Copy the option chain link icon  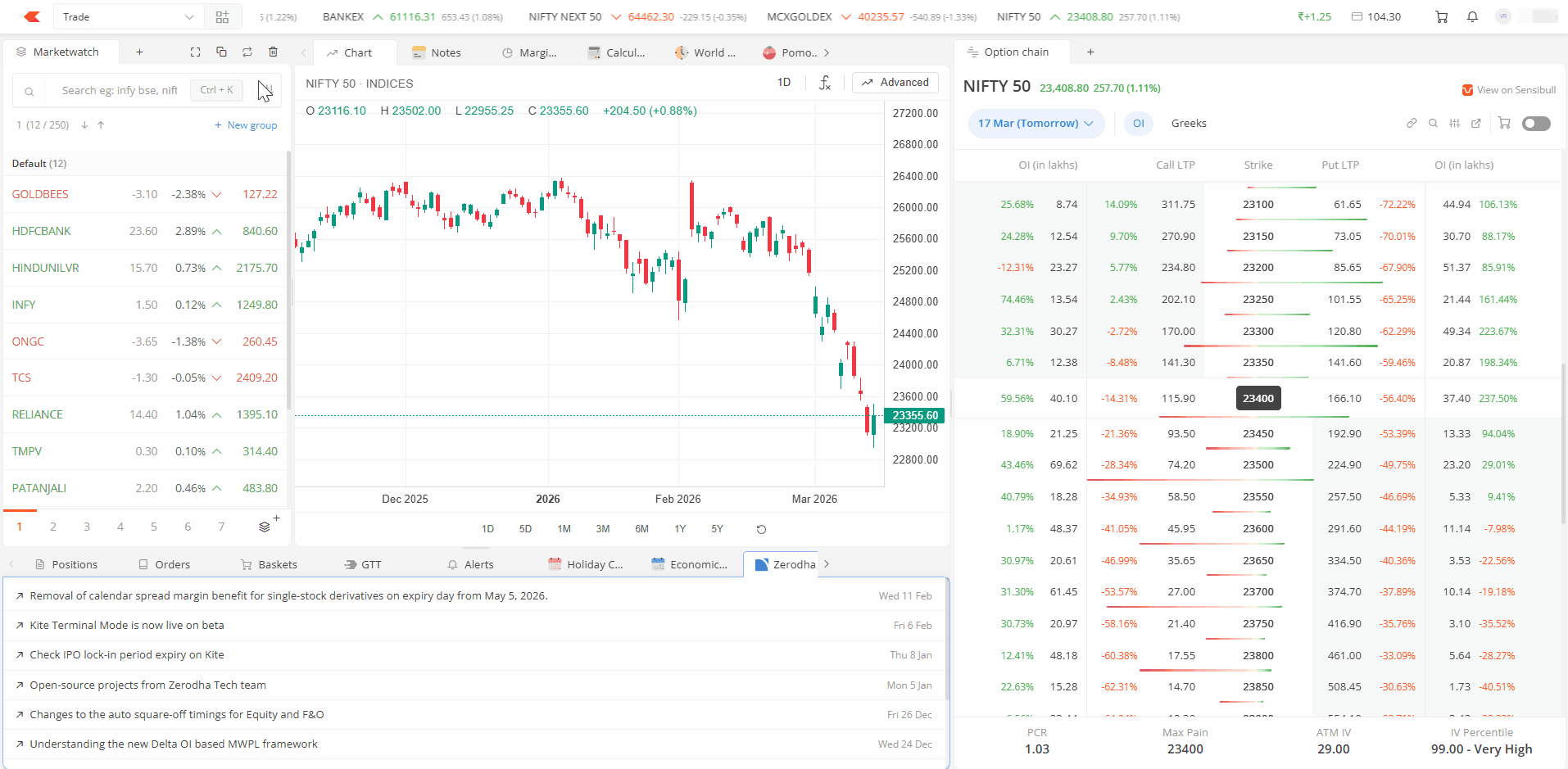coord(1412,124)
